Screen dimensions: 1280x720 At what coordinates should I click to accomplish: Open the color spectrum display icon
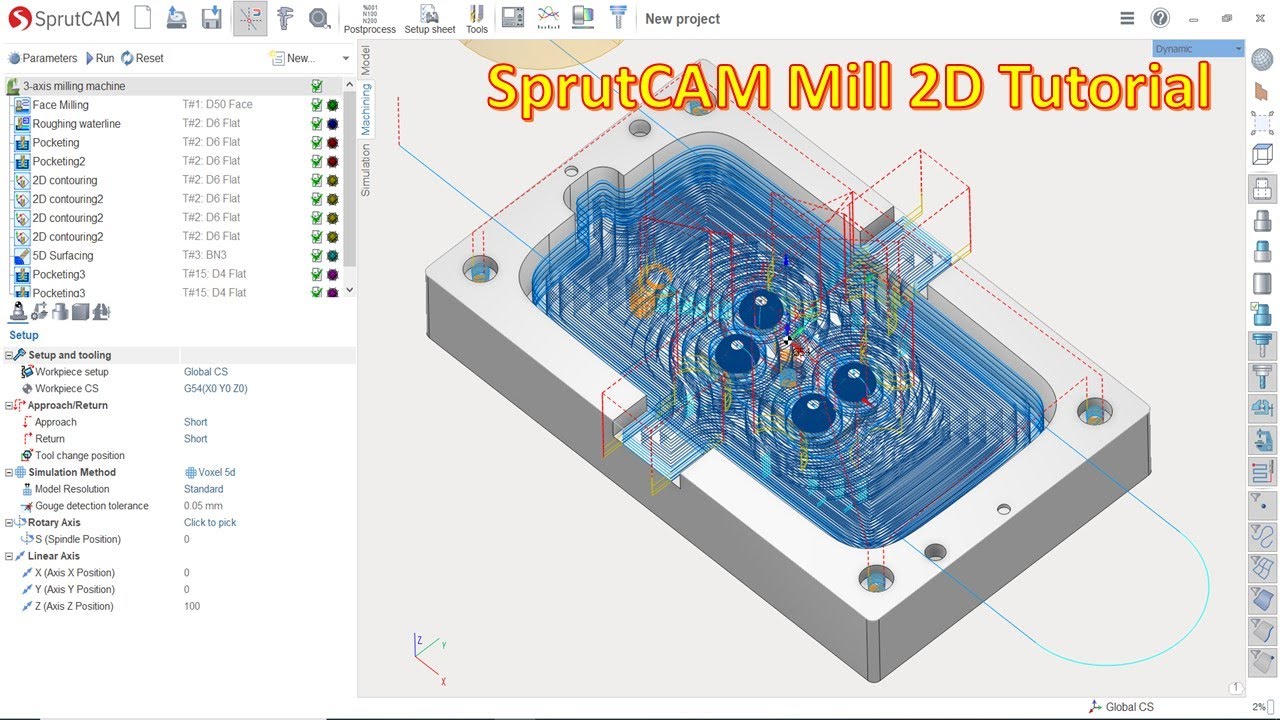(583, 17)
